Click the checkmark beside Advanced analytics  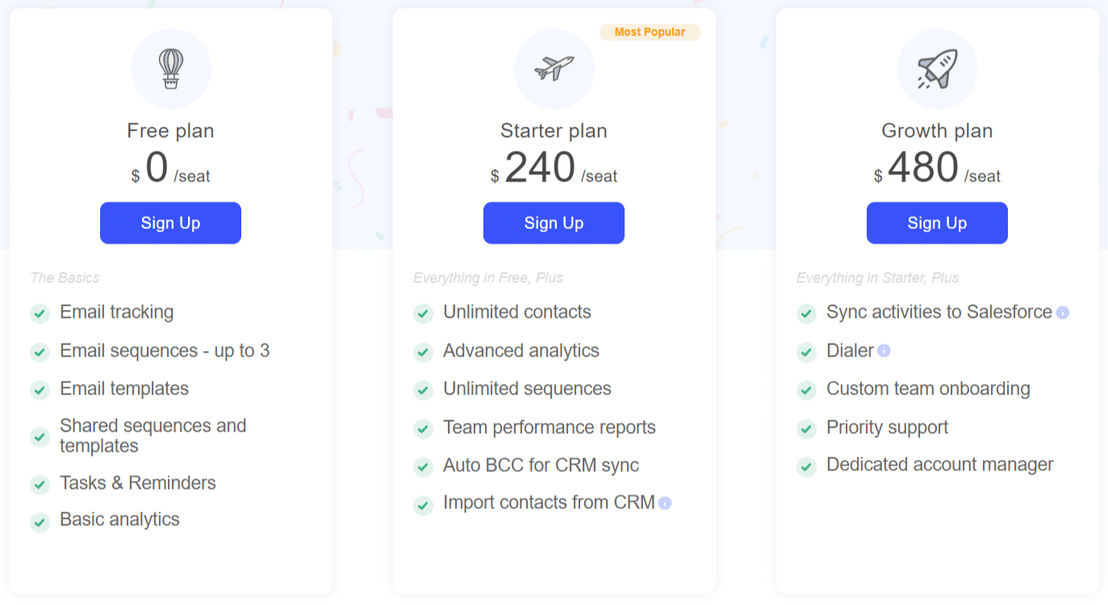(x=423, y=352)
